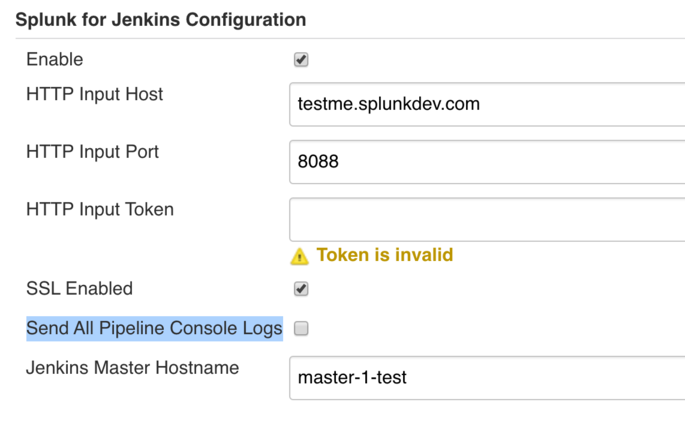Click the HTTP Input Token label
Screen dimensions: 685x444
pos(100,209)
